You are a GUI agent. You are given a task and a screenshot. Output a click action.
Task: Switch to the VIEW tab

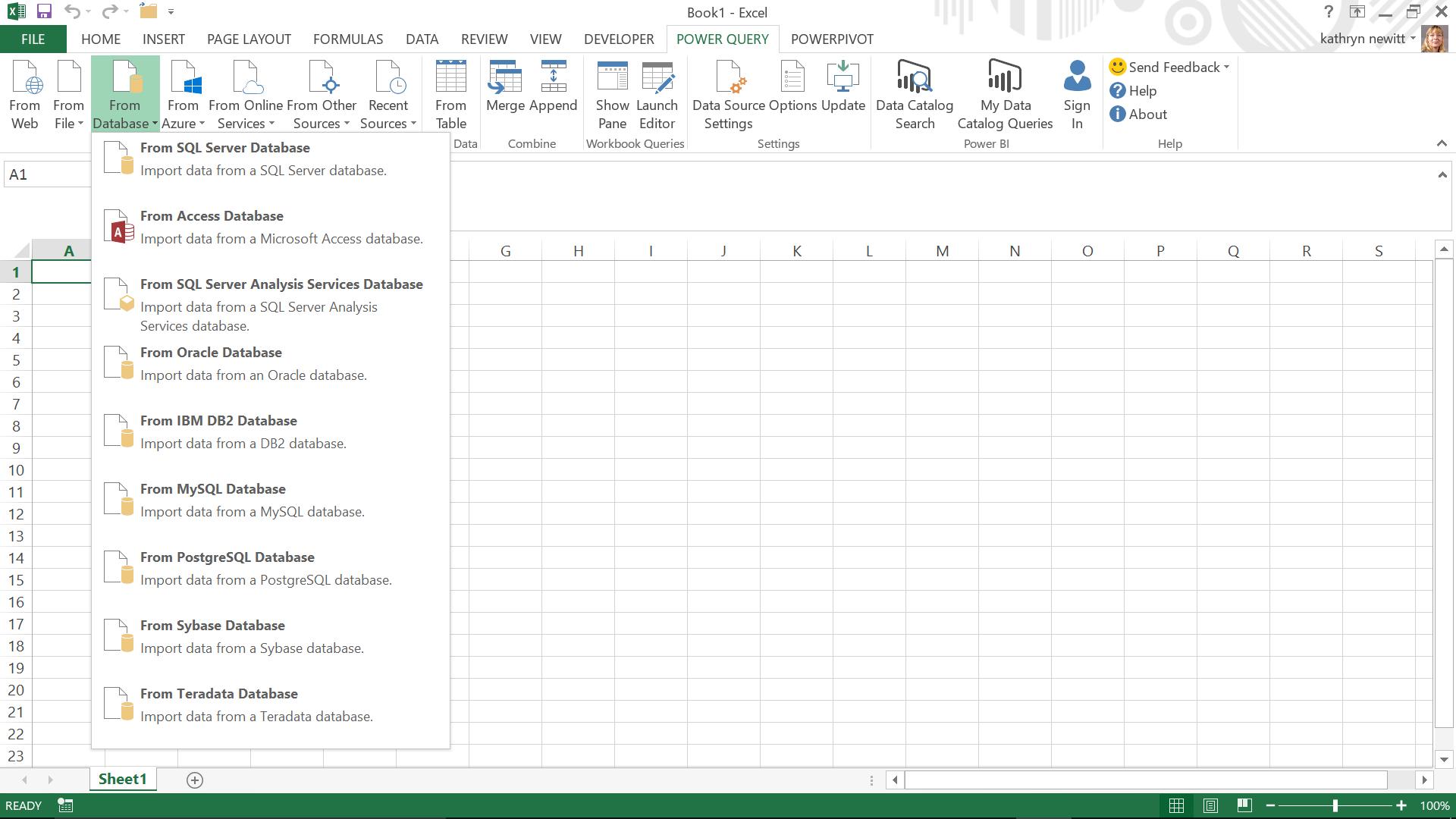pos(545,39)
